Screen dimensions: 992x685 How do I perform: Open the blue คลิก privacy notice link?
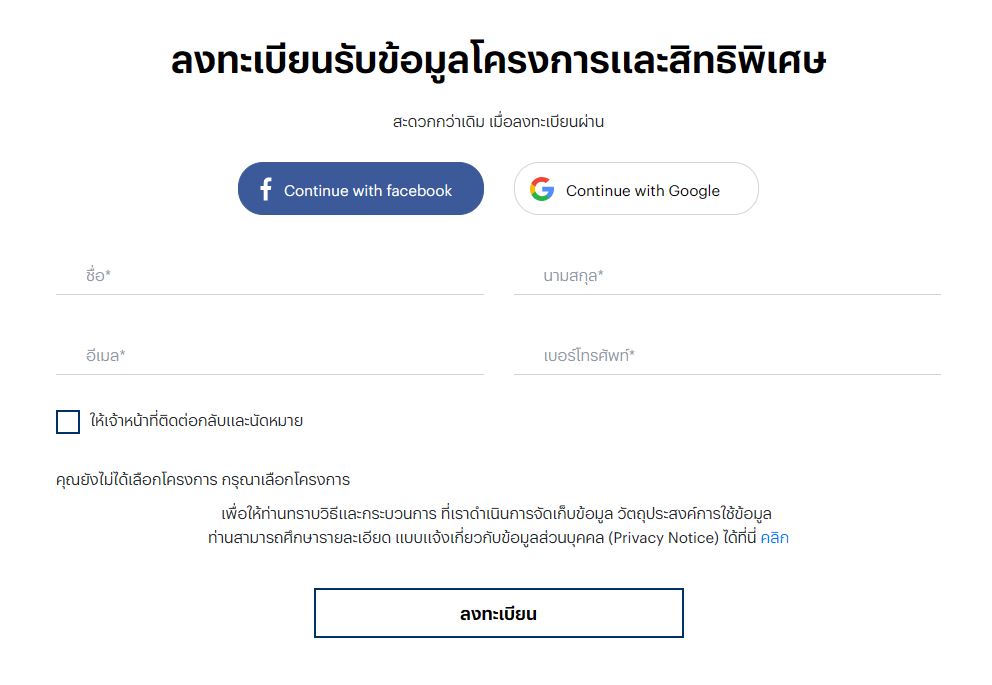click(774, 538)
